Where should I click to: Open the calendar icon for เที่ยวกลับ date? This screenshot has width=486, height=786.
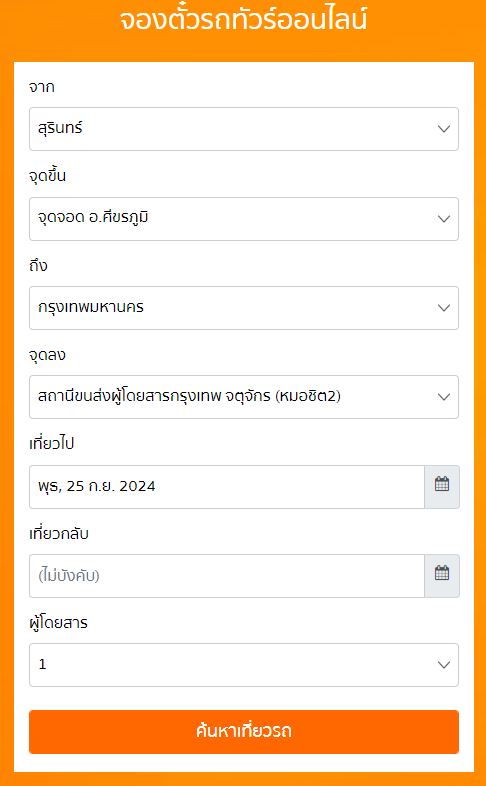click(442, 575)
